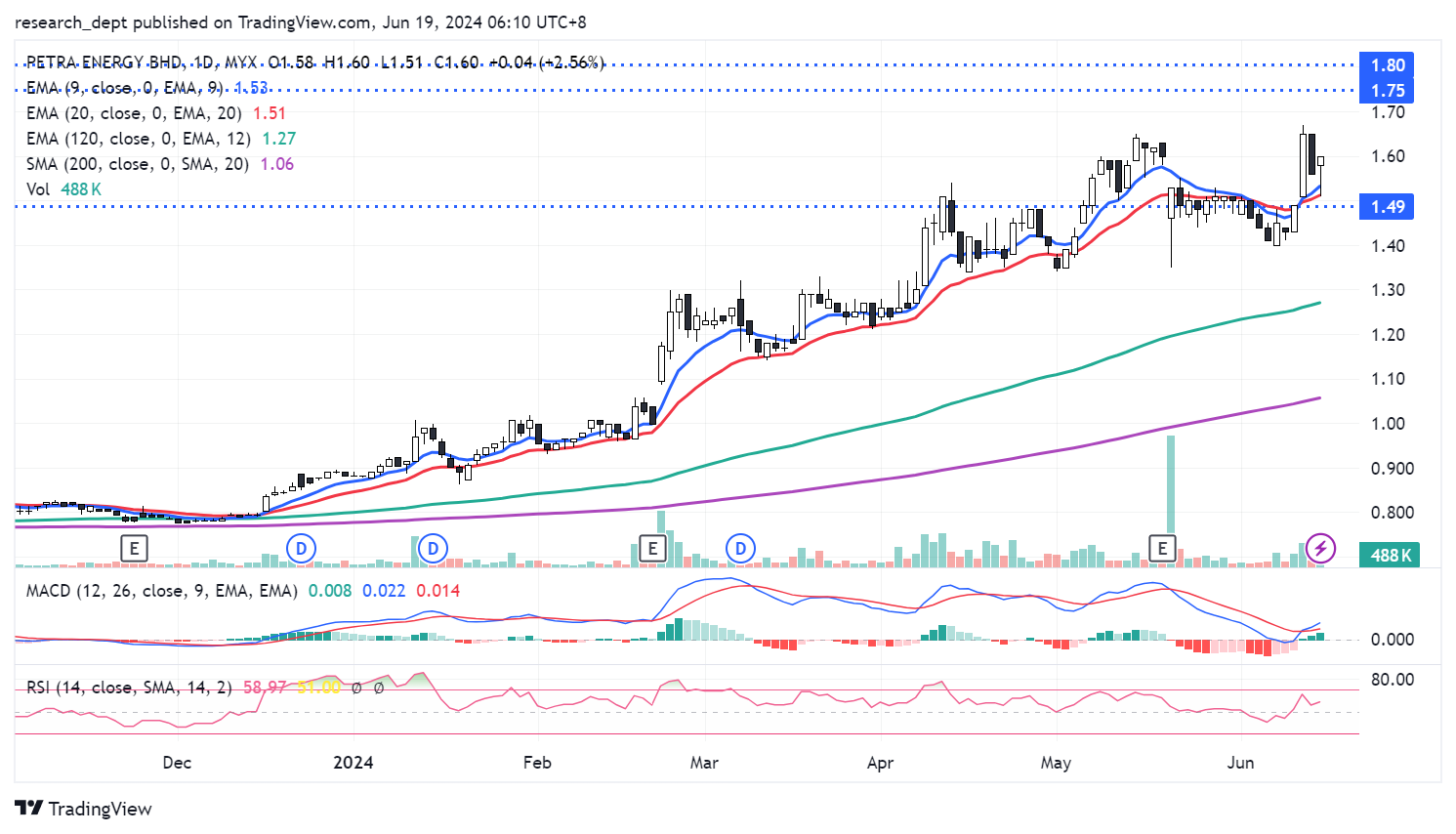The image size is (1456, 834).
Task: Click the 1.80 price level label
Action: [1387, 65]
